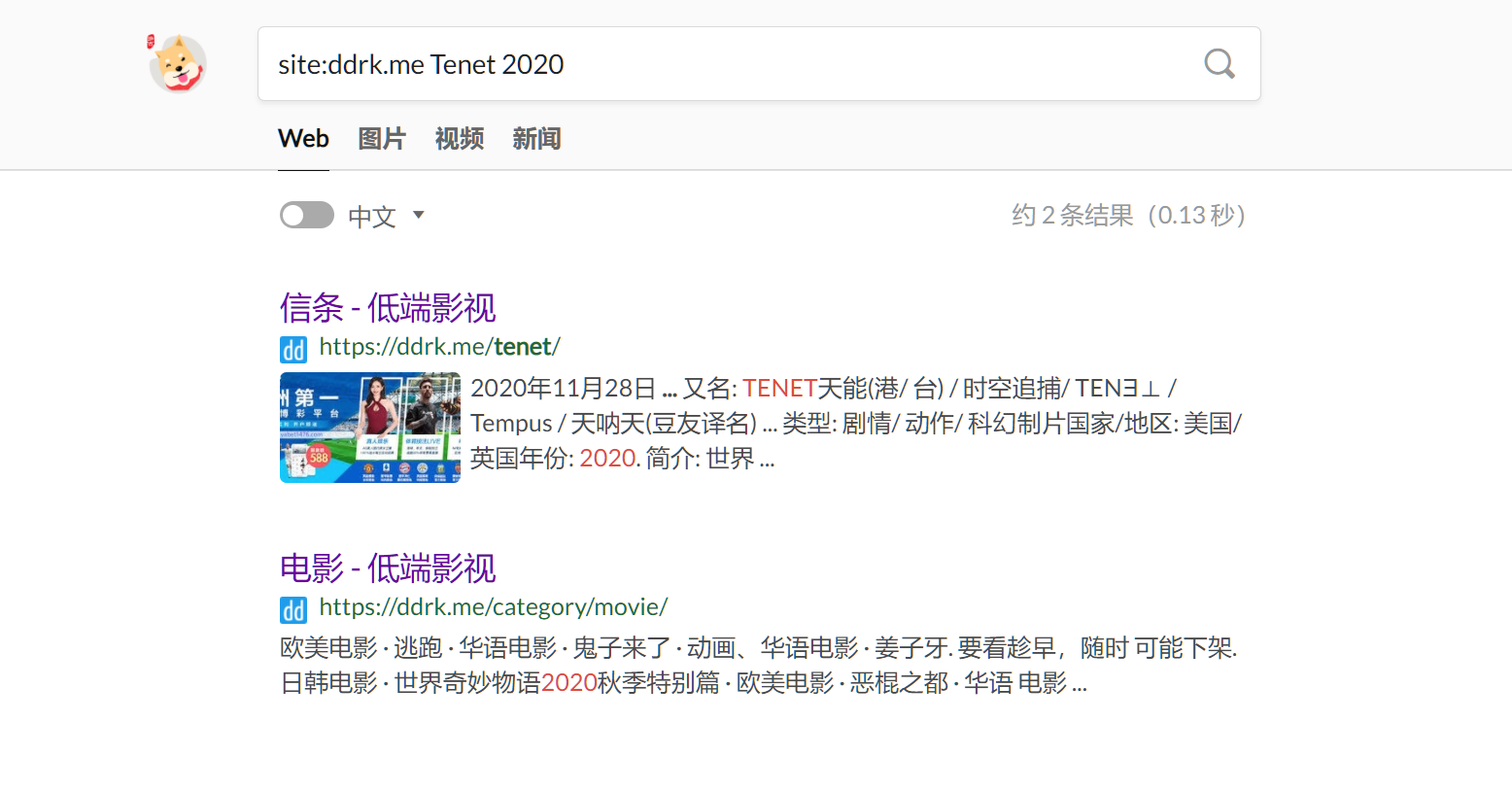The width and height of the screenshot is (1512, 791).
Task: Click the 信条 snippet starting 2020年11月28日
Action: pyautogui.click(x=857, y=423)
